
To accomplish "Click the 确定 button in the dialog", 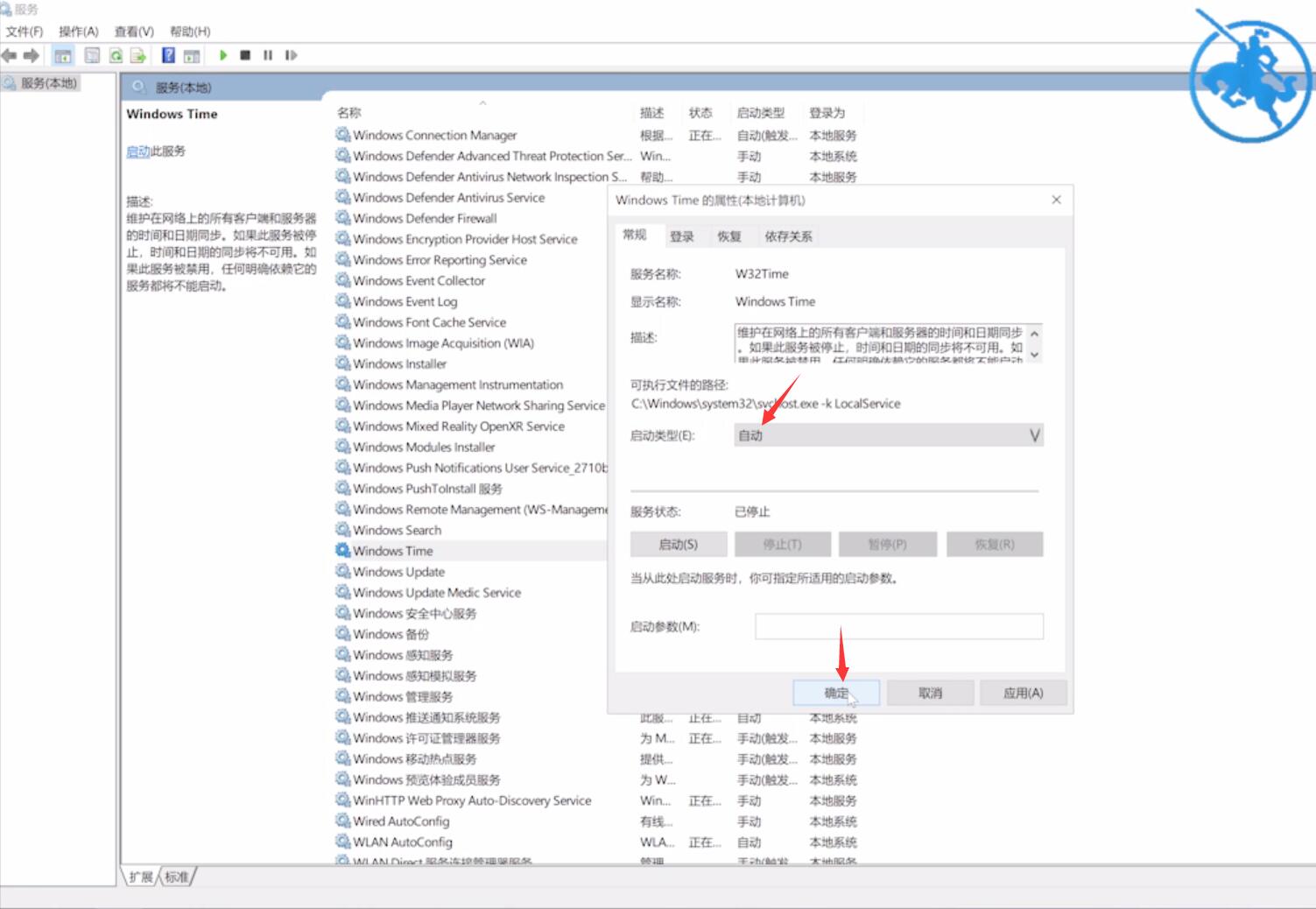I will pos(836,693).
